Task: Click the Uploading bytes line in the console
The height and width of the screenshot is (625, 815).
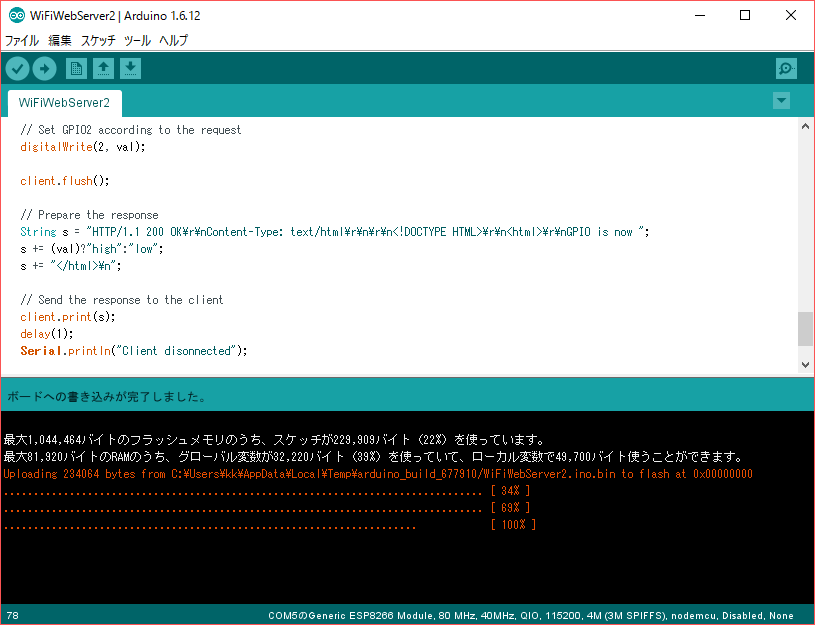Action: pyautogui.click(x=377, y=474)
